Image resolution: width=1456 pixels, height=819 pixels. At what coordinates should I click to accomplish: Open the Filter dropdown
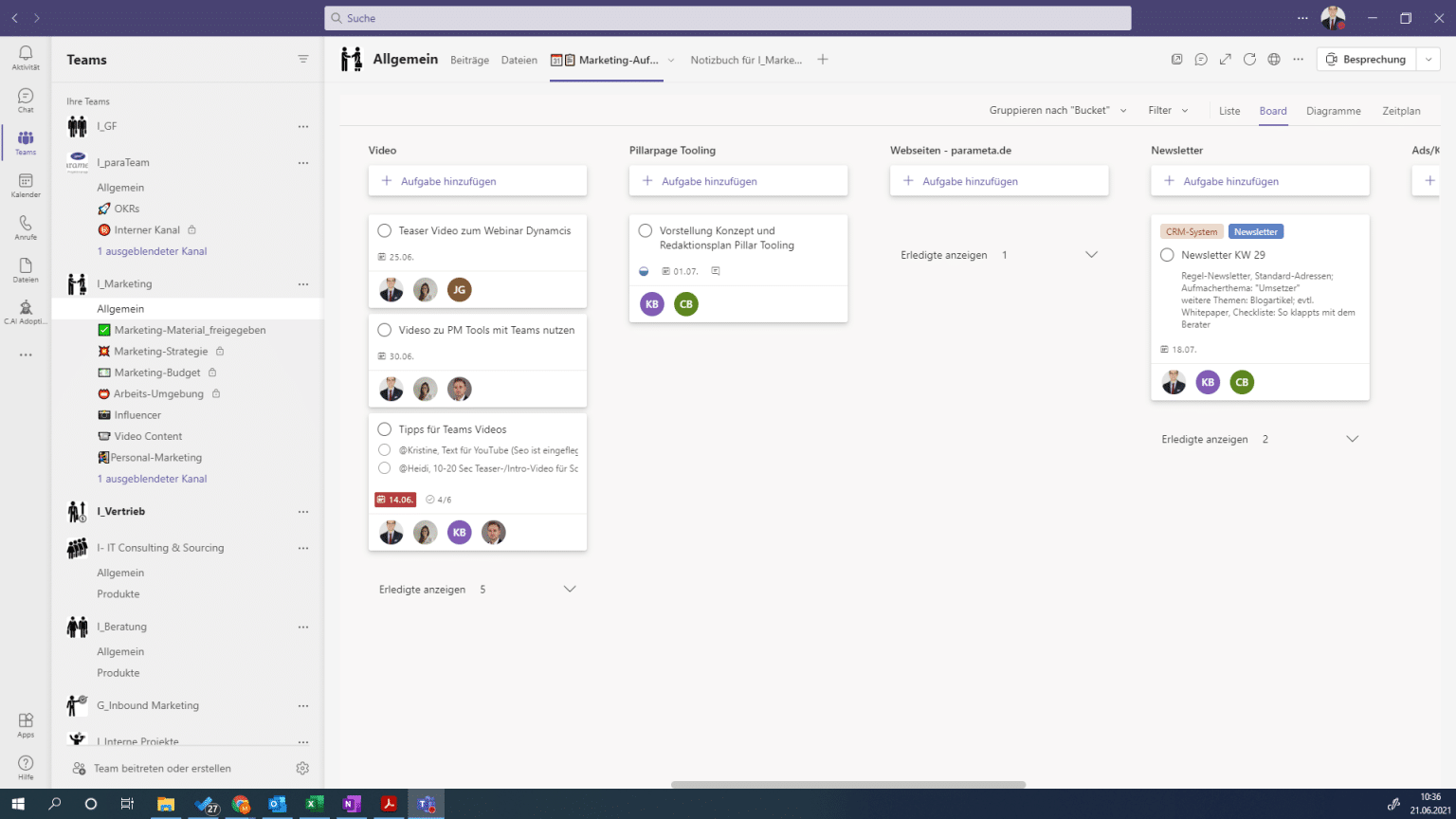[1168, 110]
